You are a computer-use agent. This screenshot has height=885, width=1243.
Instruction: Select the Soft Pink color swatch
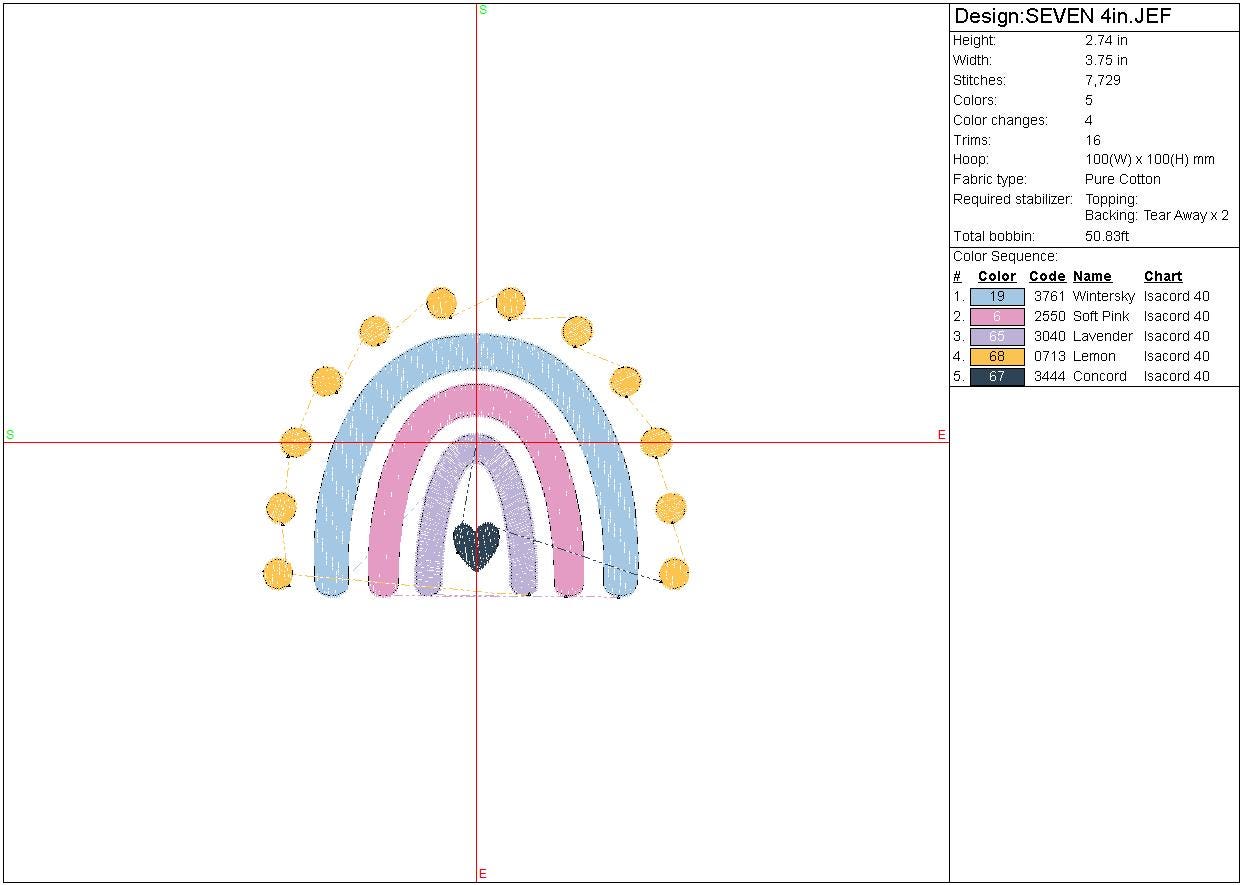pos(997,317)
